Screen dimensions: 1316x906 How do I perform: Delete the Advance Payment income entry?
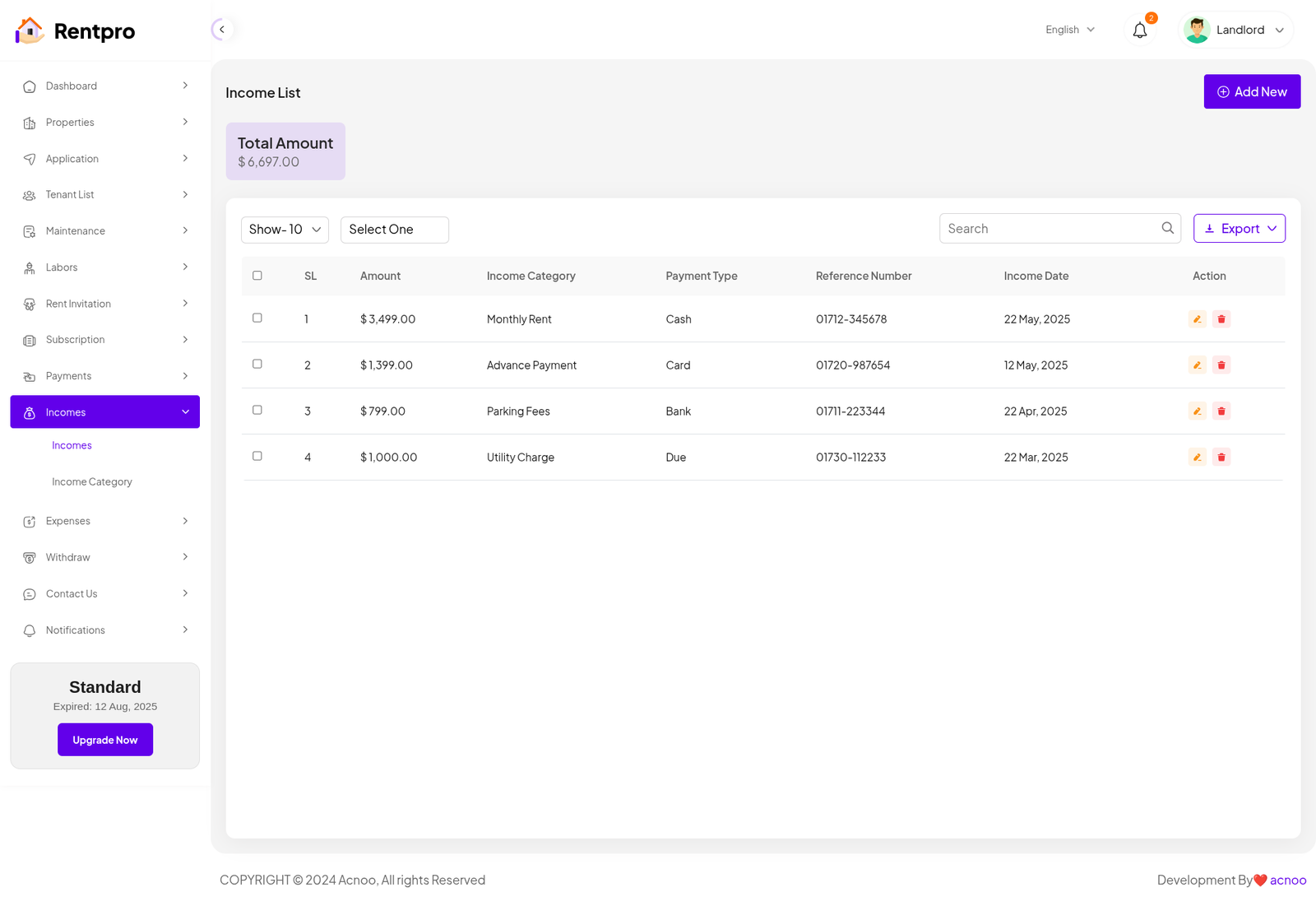(1221, 365)
